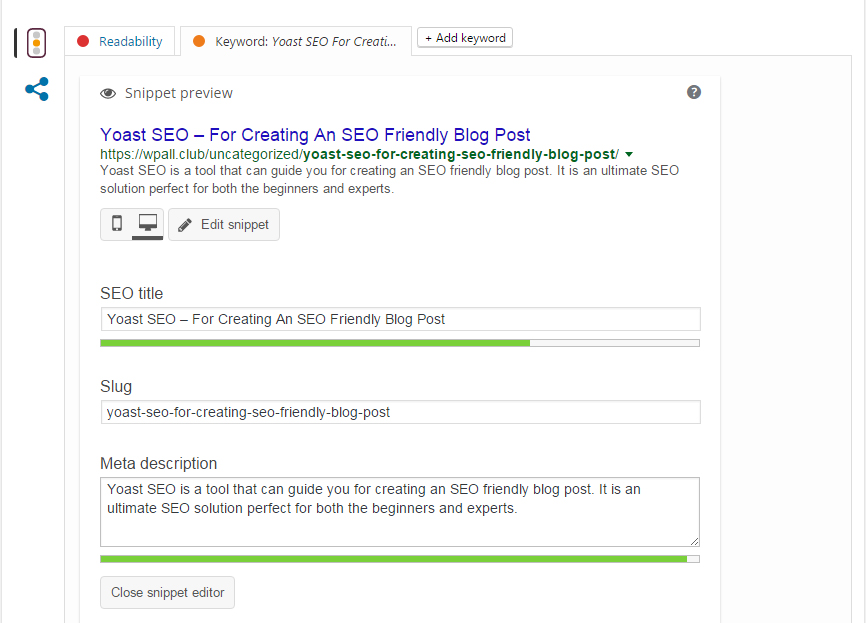Click inside the SEO title field
866x623 pixels.
click(400, 319)
